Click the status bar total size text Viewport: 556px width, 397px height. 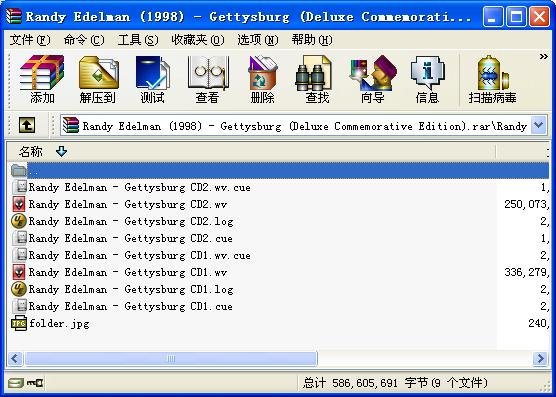pyautogui.click(x=395, y=383)
